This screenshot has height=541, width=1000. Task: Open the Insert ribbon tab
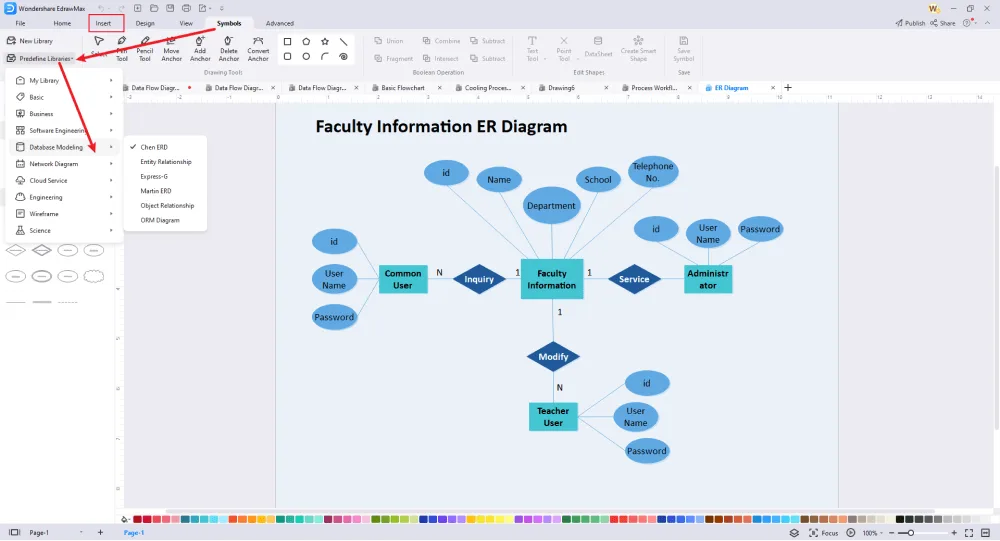point(103,23)
